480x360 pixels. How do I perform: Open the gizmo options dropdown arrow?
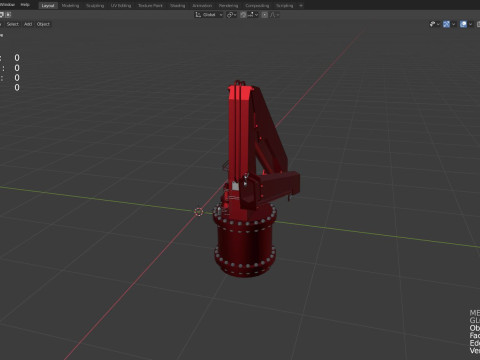[453, 24]
